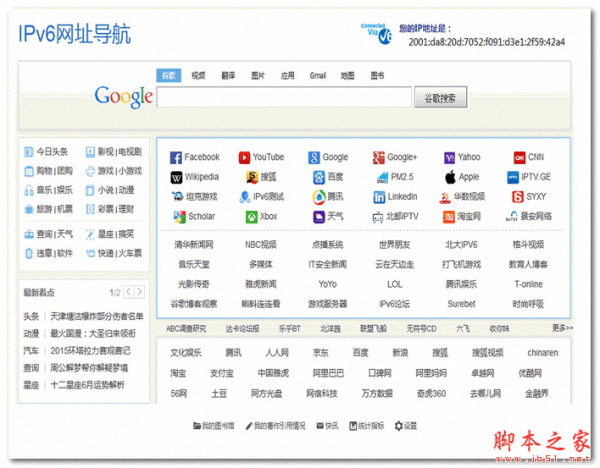Screen dimensions: 600x468
Task: Open the Yahoo icon
Action: (449, 158)
